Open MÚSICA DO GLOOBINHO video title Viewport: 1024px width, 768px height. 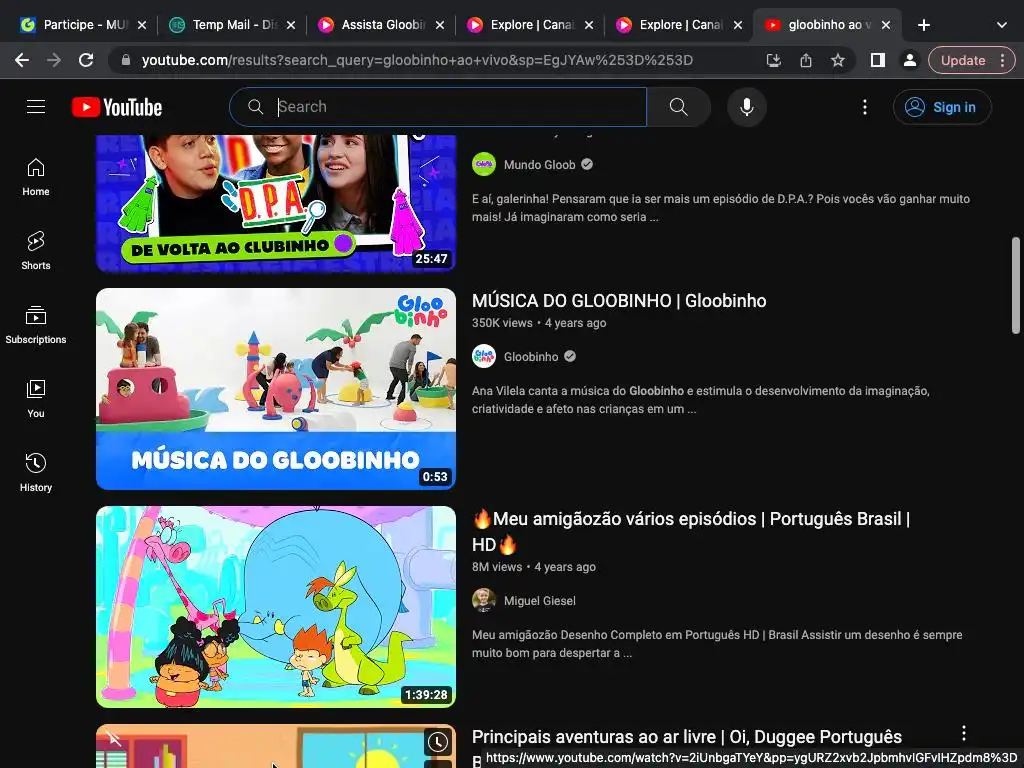tap(619, 300)
